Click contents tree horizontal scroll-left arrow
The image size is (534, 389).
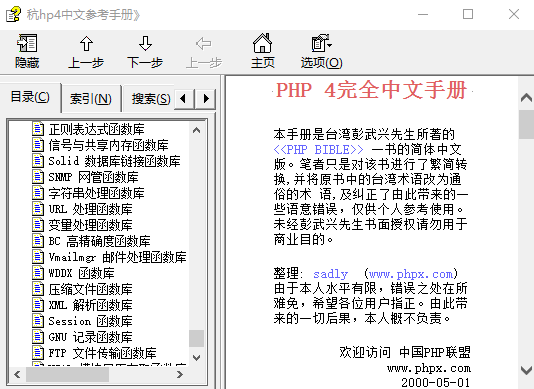17,375
